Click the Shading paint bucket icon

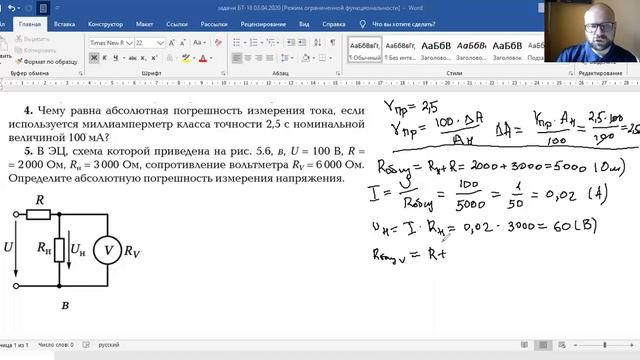306,58
